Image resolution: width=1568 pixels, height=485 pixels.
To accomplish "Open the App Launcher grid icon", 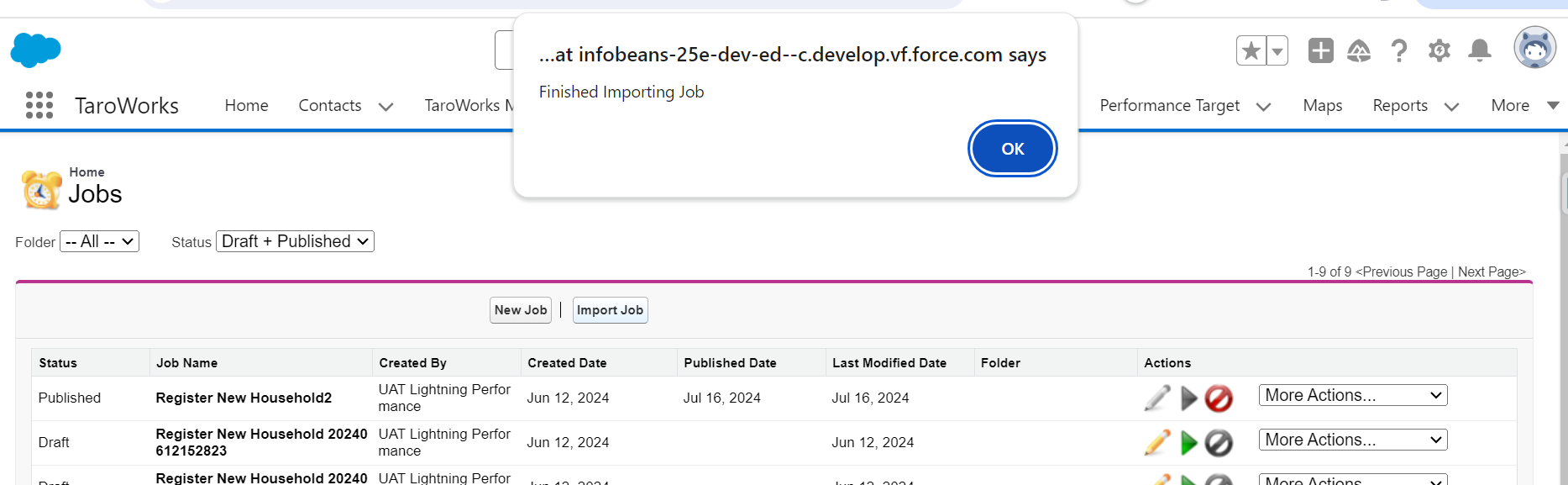I will [x=39, y=105].
